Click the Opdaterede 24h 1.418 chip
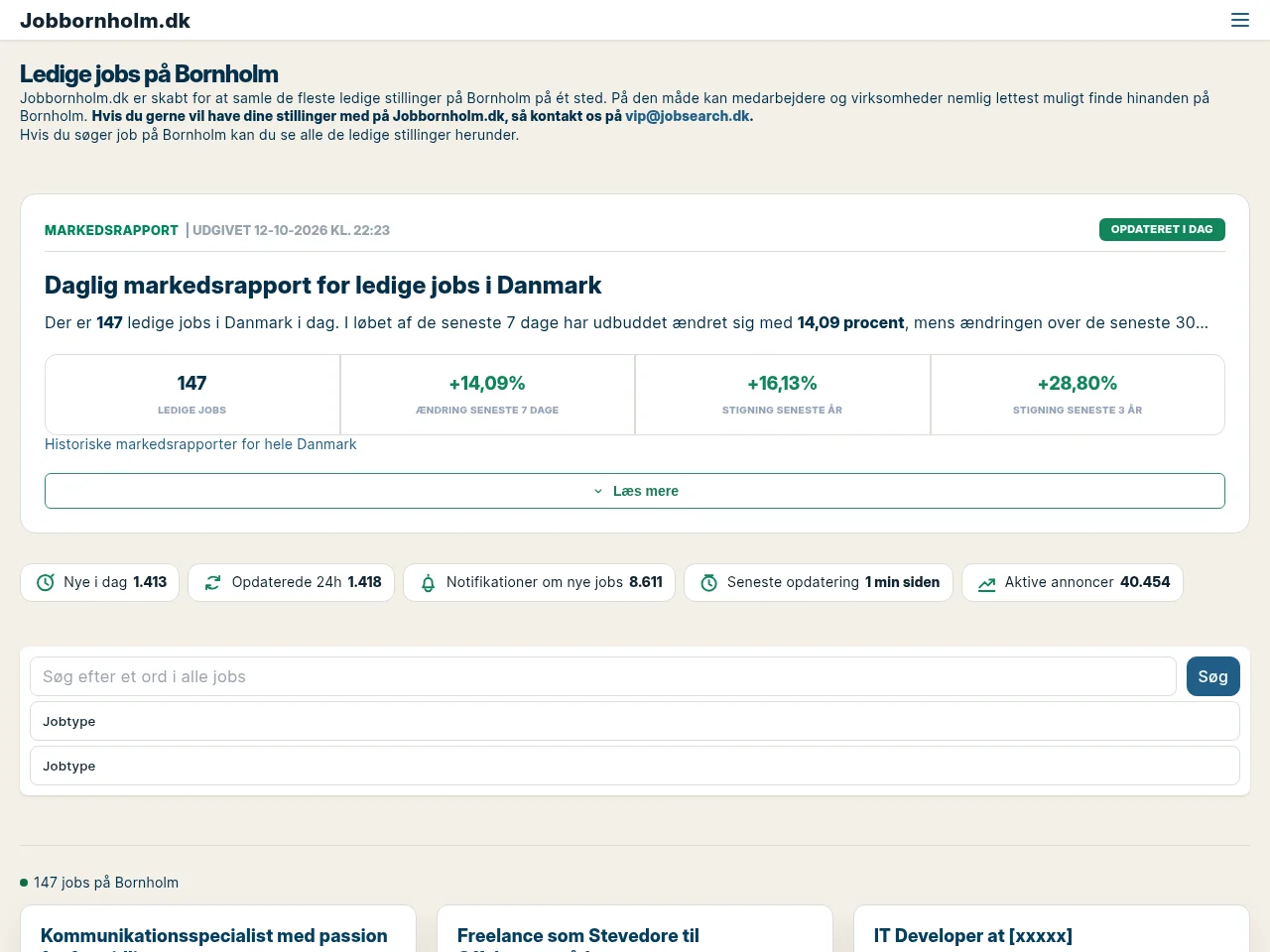The height and width of the screenshot is (952, 1270). click(x=292, y=582)
